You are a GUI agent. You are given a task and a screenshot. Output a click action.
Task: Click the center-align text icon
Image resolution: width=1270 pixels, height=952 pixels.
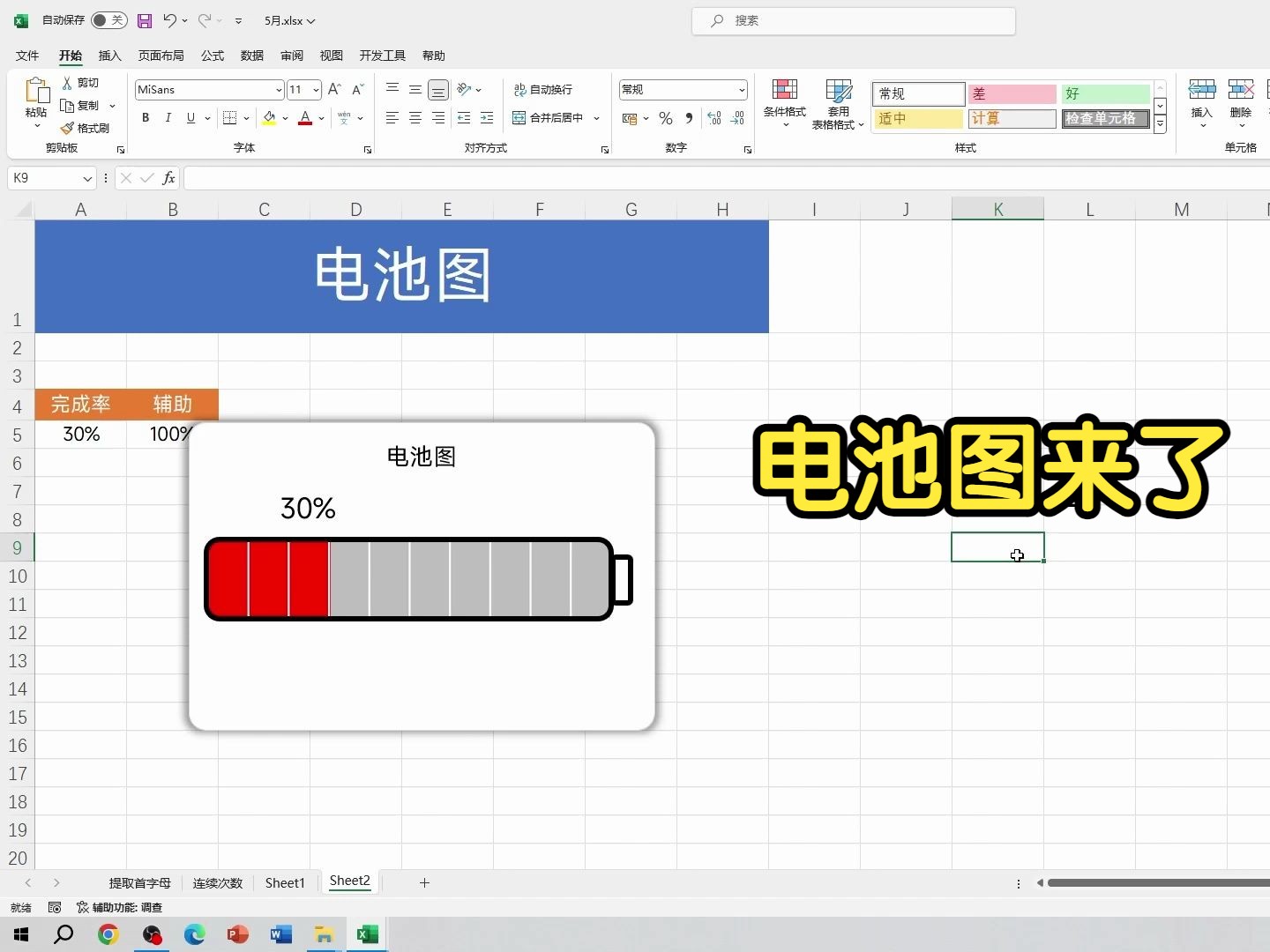(x=415, y=118)
